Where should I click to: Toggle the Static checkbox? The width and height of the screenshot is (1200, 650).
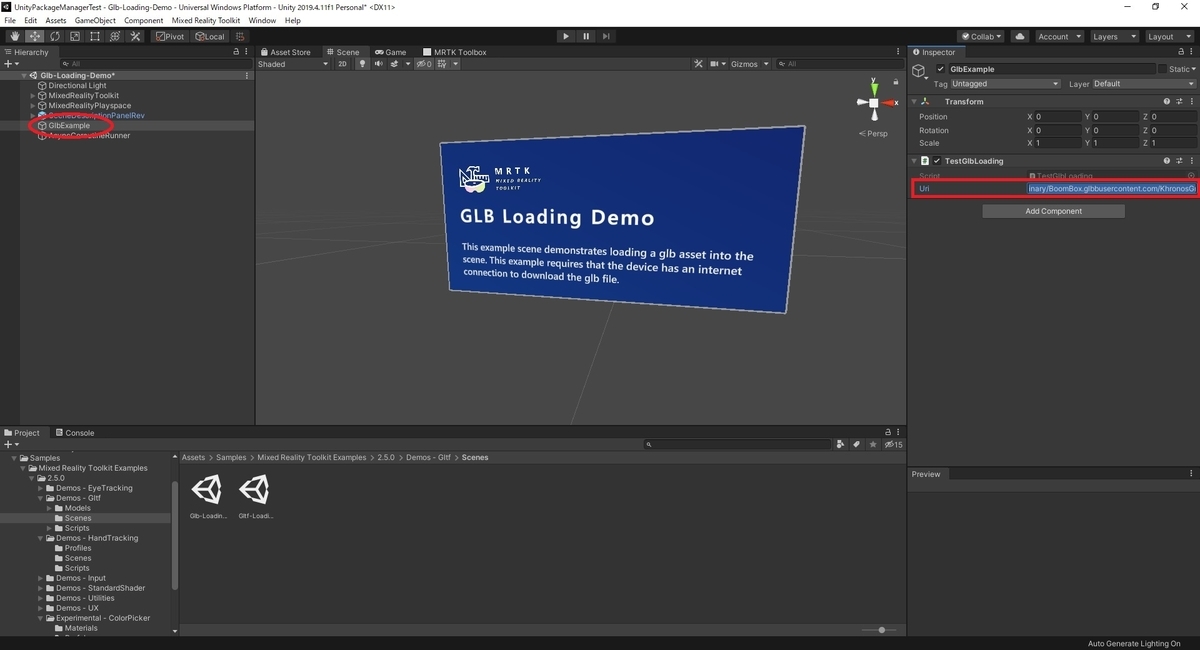point(1163,69)
